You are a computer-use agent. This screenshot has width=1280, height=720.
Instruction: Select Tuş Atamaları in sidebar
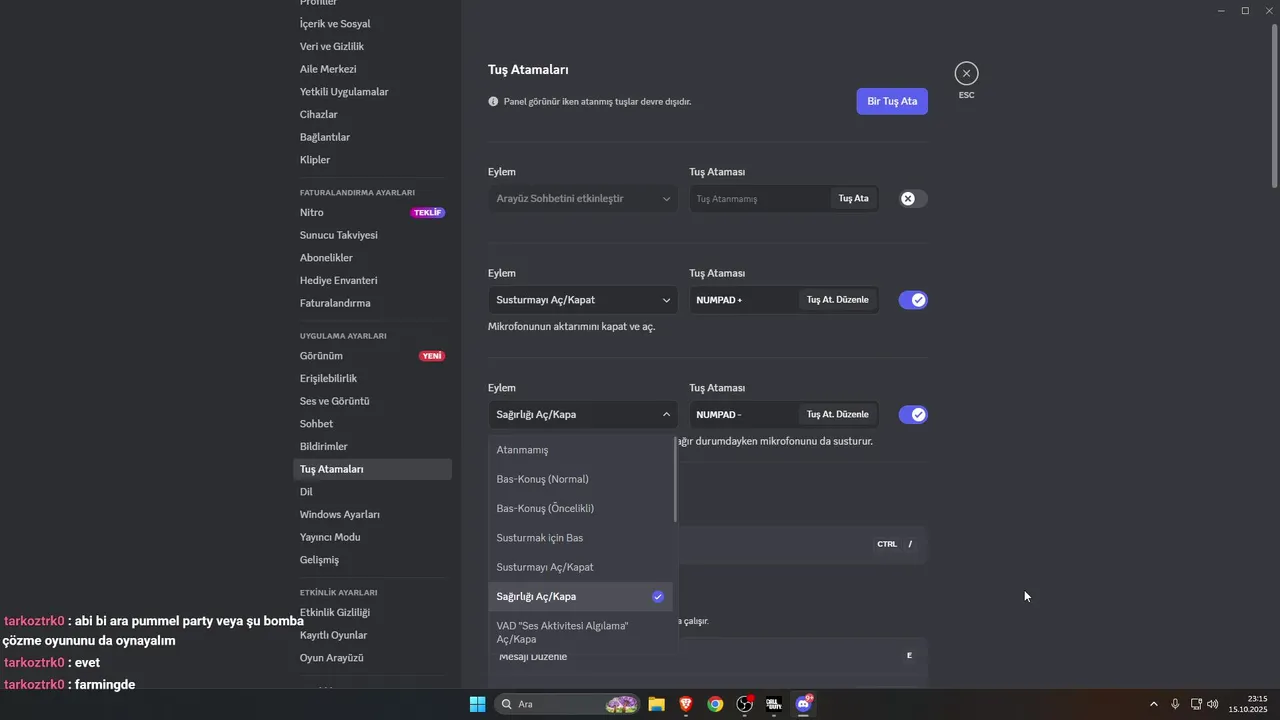tap(372, 469)
